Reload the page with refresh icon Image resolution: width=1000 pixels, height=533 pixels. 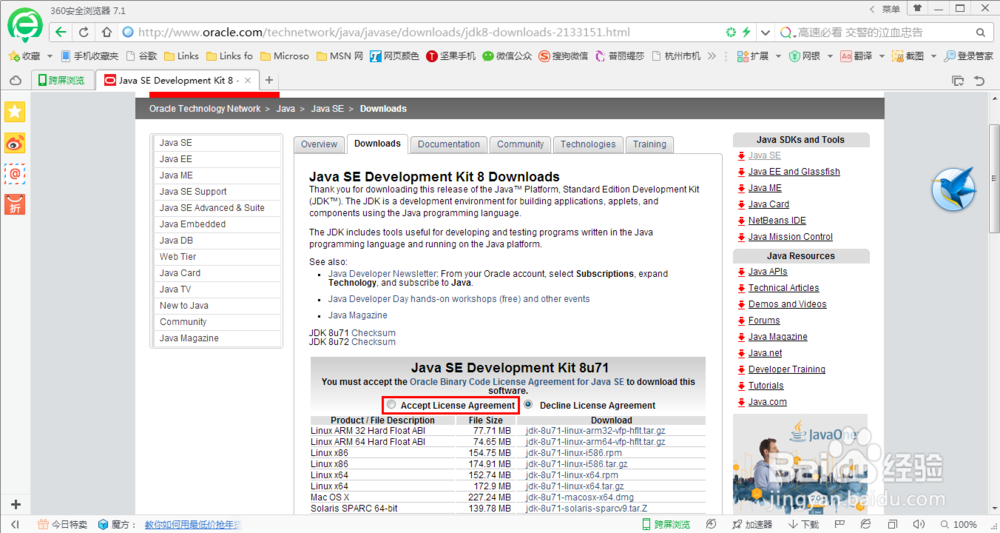point(84,32)
